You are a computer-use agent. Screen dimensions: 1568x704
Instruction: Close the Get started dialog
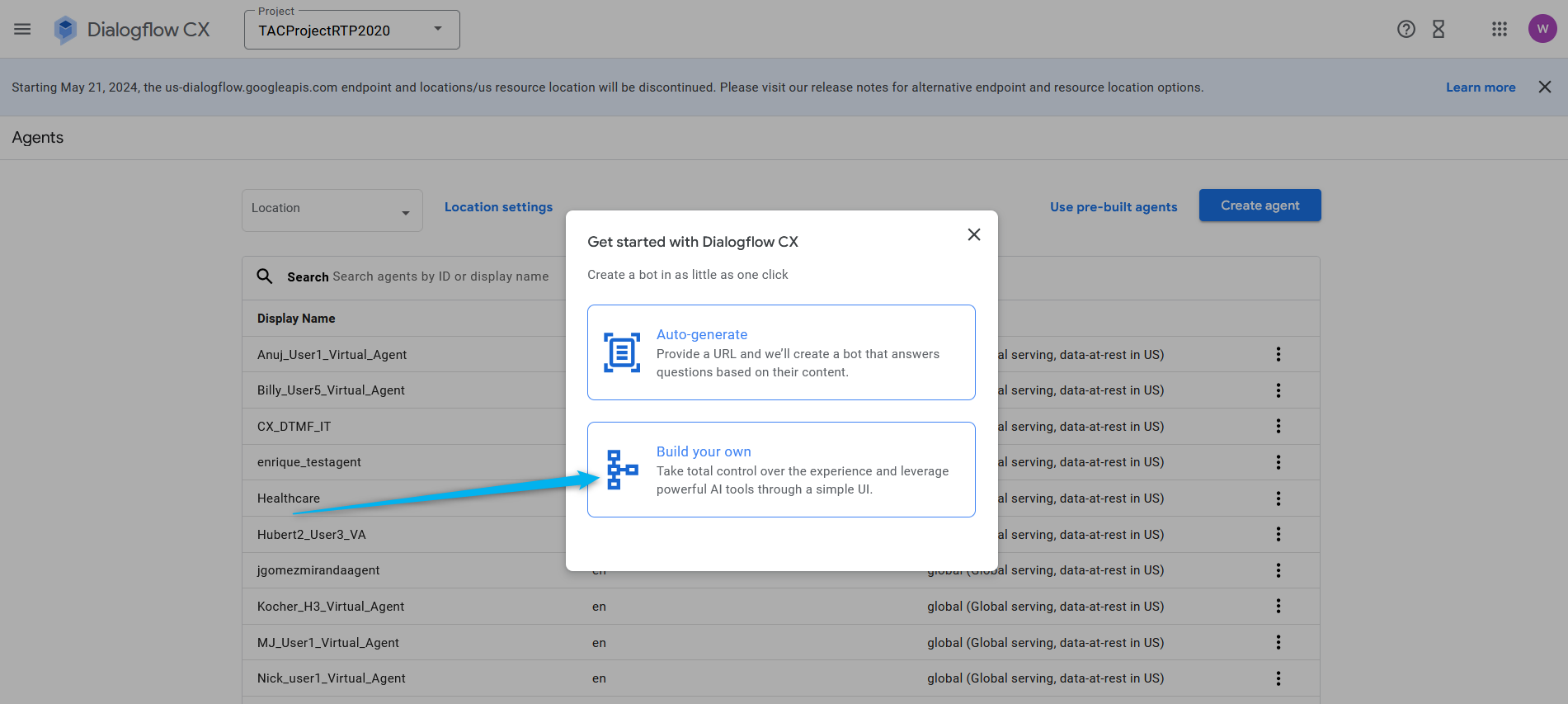click(x=974, y=234)
